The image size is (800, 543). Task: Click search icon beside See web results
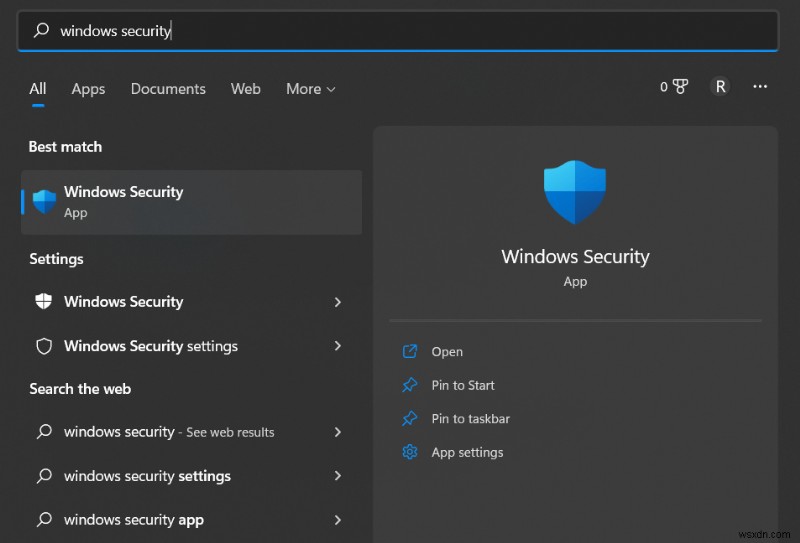pyautogui.click(x=44, y=432)
